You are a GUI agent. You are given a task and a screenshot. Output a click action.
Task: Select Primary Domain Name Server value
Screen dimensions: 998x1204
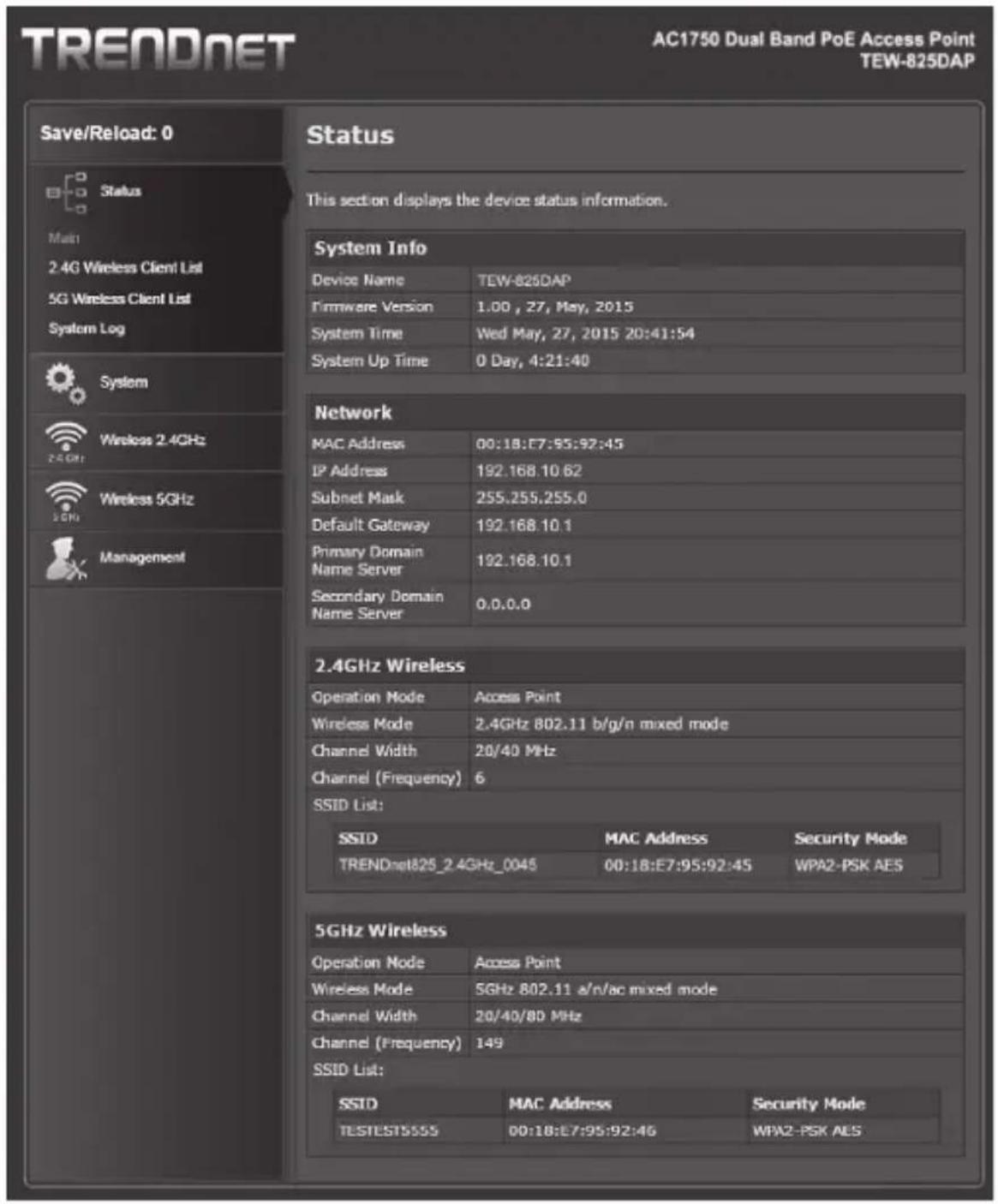click(523, 560)
